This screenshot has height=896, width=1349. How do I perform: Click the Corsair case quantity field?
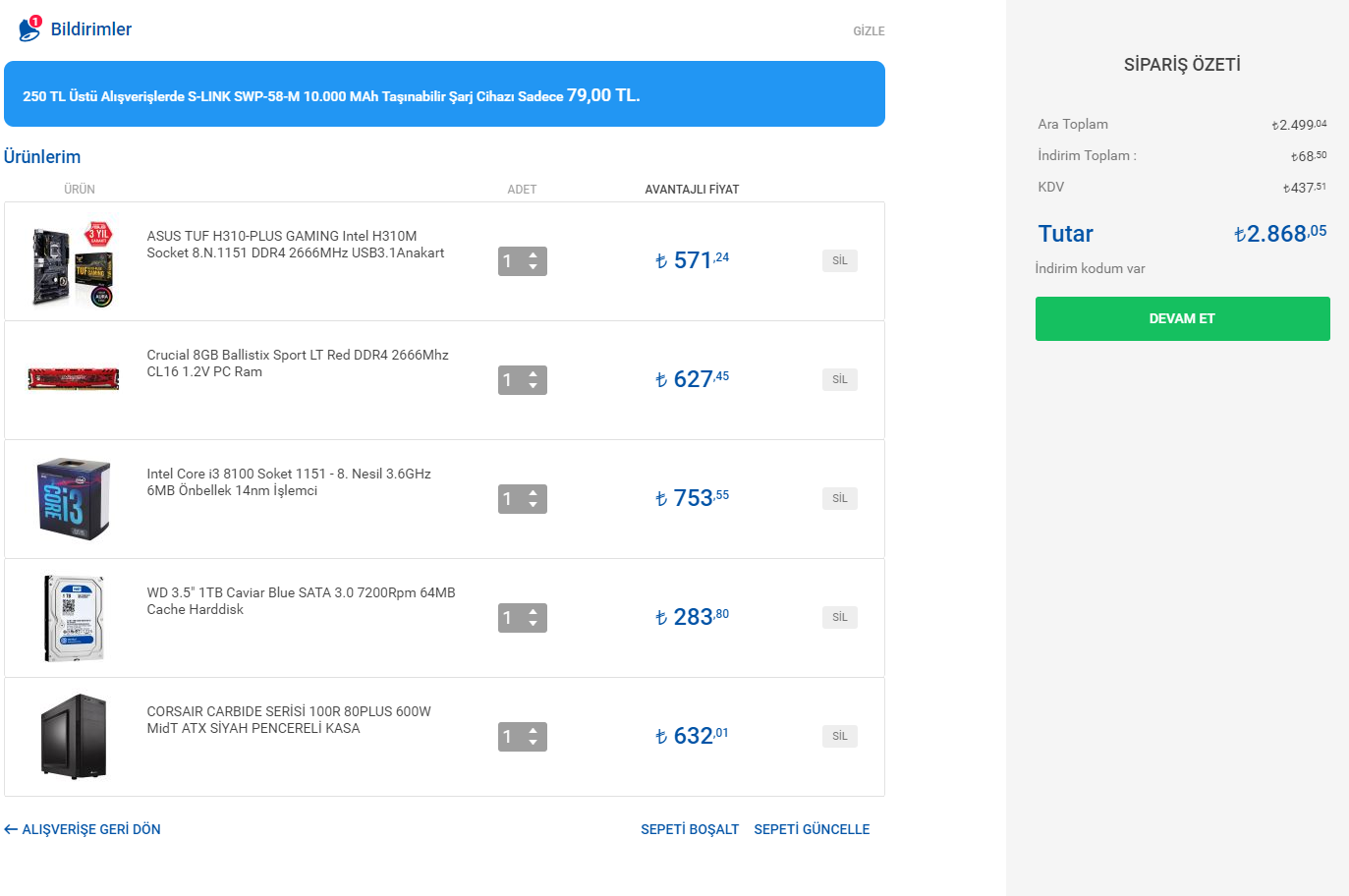click(511, 737)
